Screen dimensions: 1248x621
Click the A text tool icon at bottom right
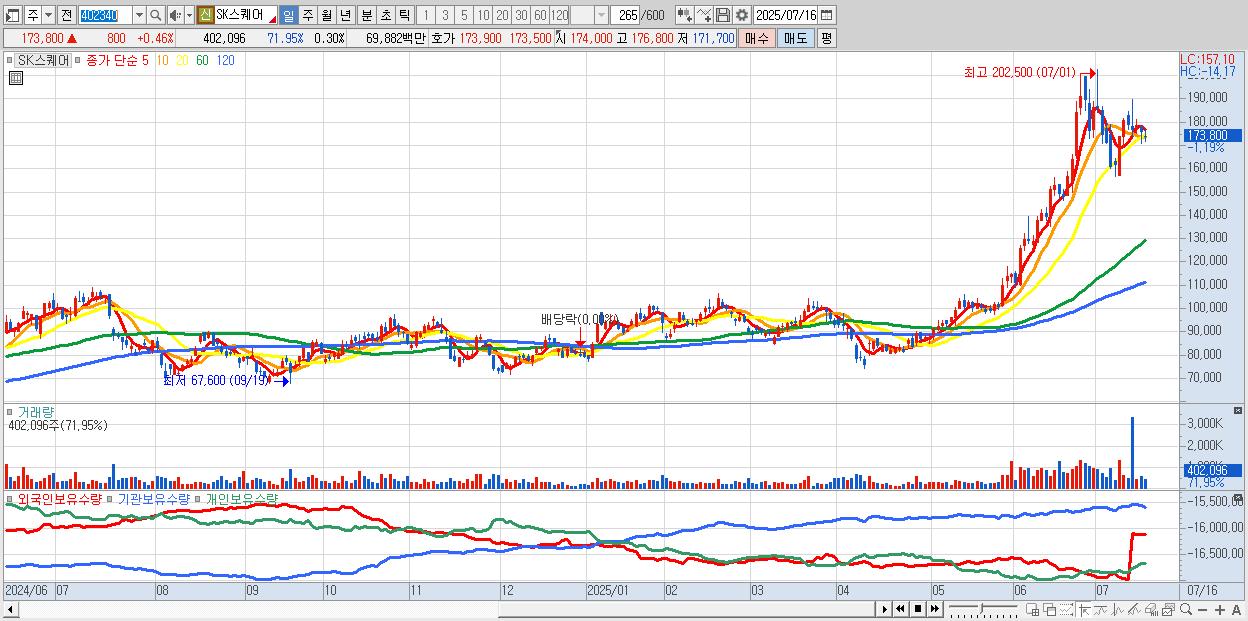1236,610
